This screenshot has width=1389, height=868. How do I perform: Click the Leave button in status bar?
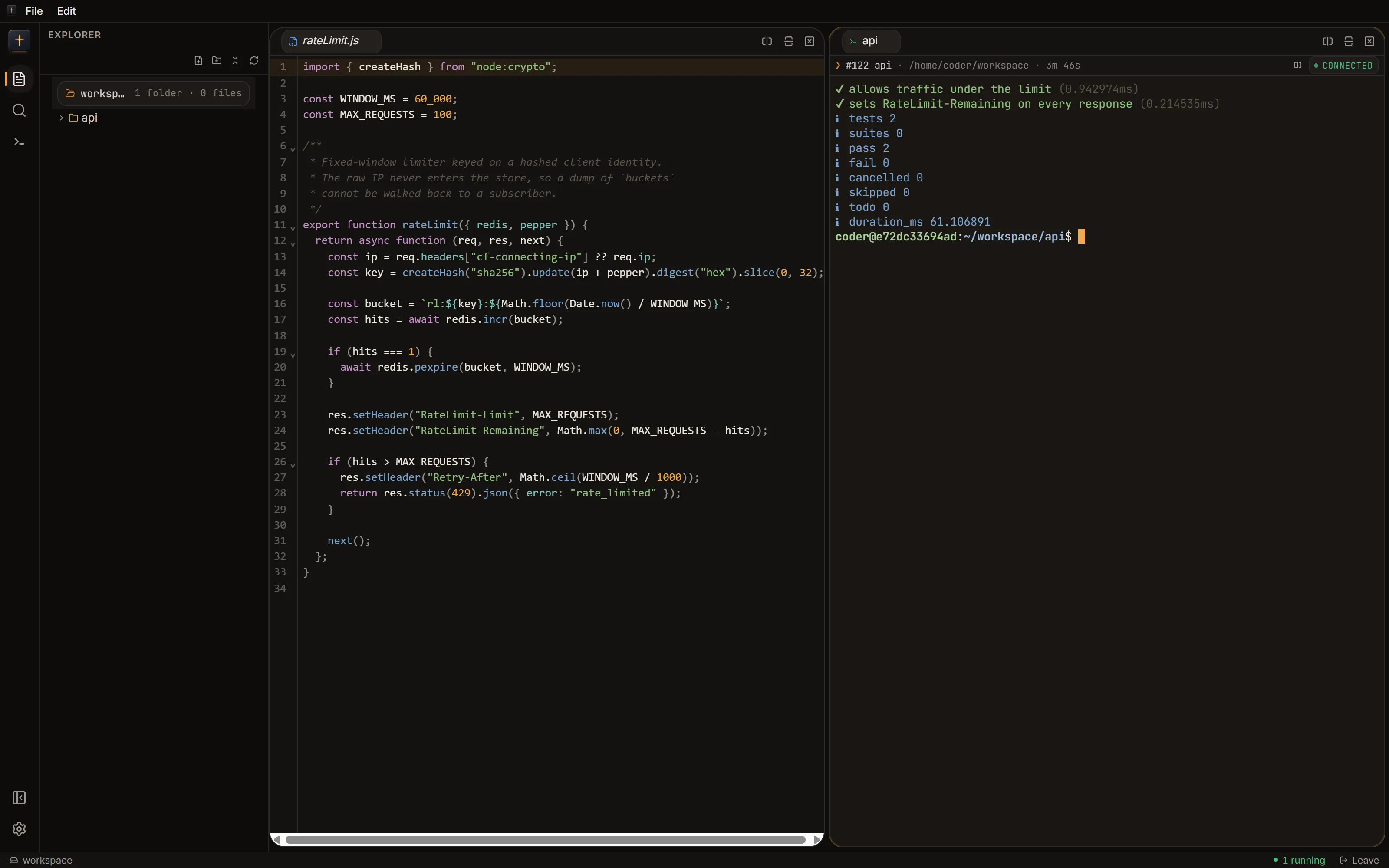pos(1359,860)
